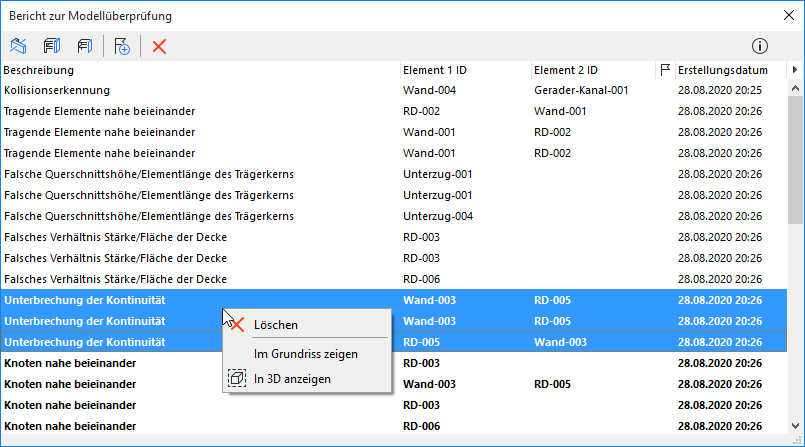Click the vertical scrollbar thumb
The image size is (805, 447).
(795, 160)
